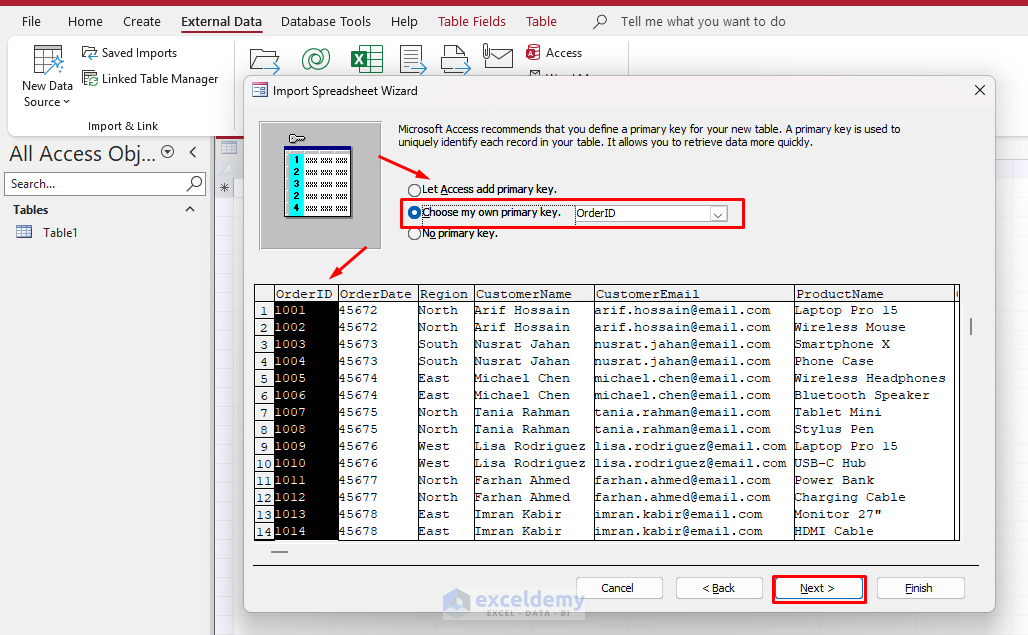The image size is (1028, 635).
Task: Click the Saved Exports folder icon
Action: [x=265, y=60]
